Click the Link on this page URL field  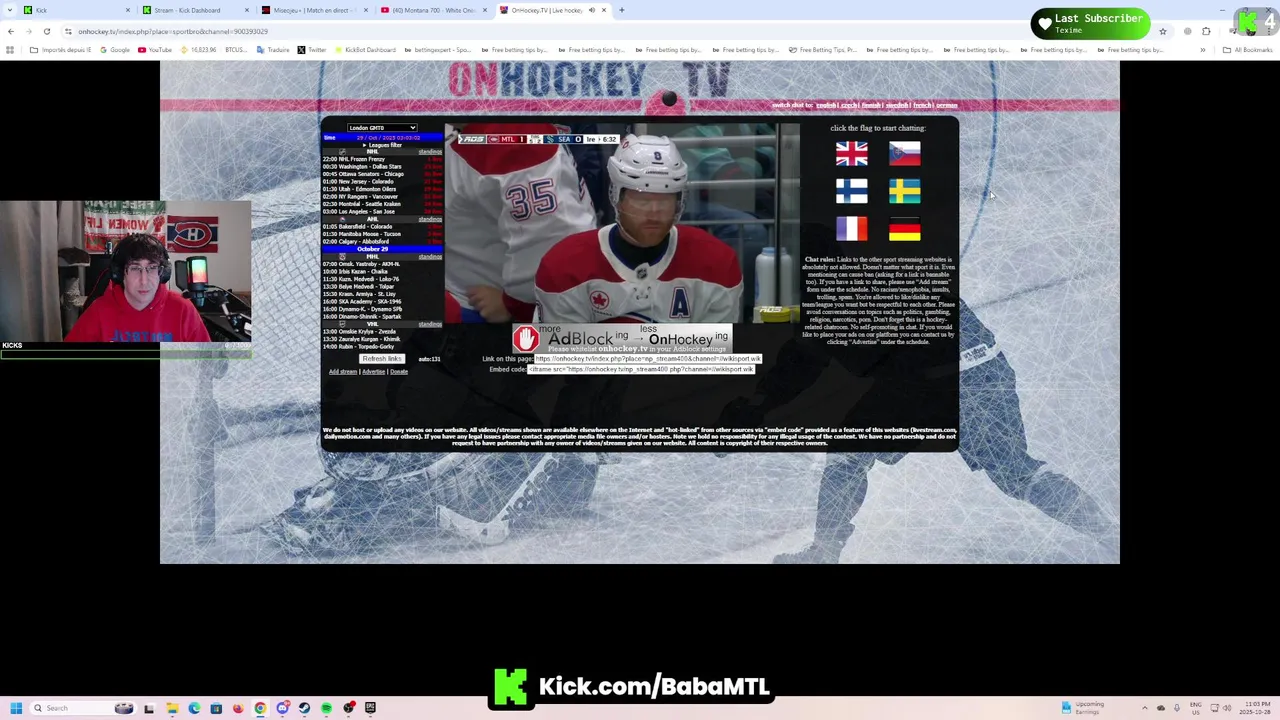point(648,359)
